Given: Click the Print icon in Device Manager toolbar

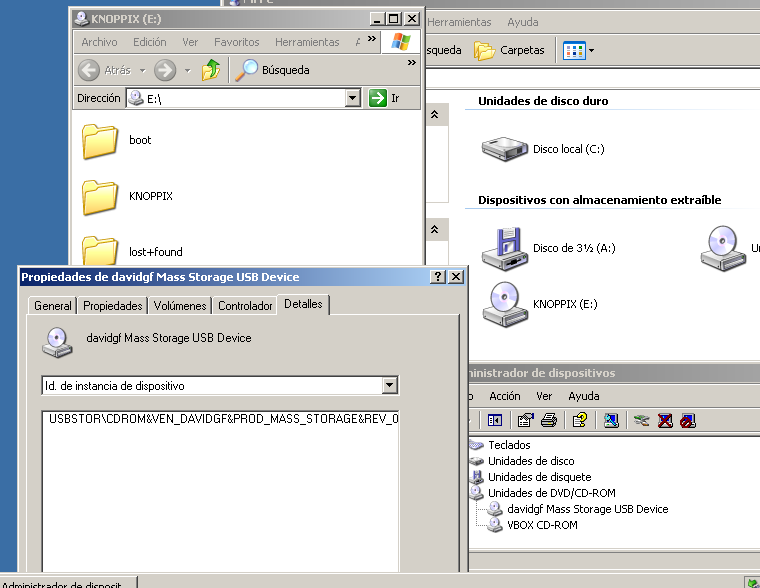Looking at the screenshot, I should (549, 420).
